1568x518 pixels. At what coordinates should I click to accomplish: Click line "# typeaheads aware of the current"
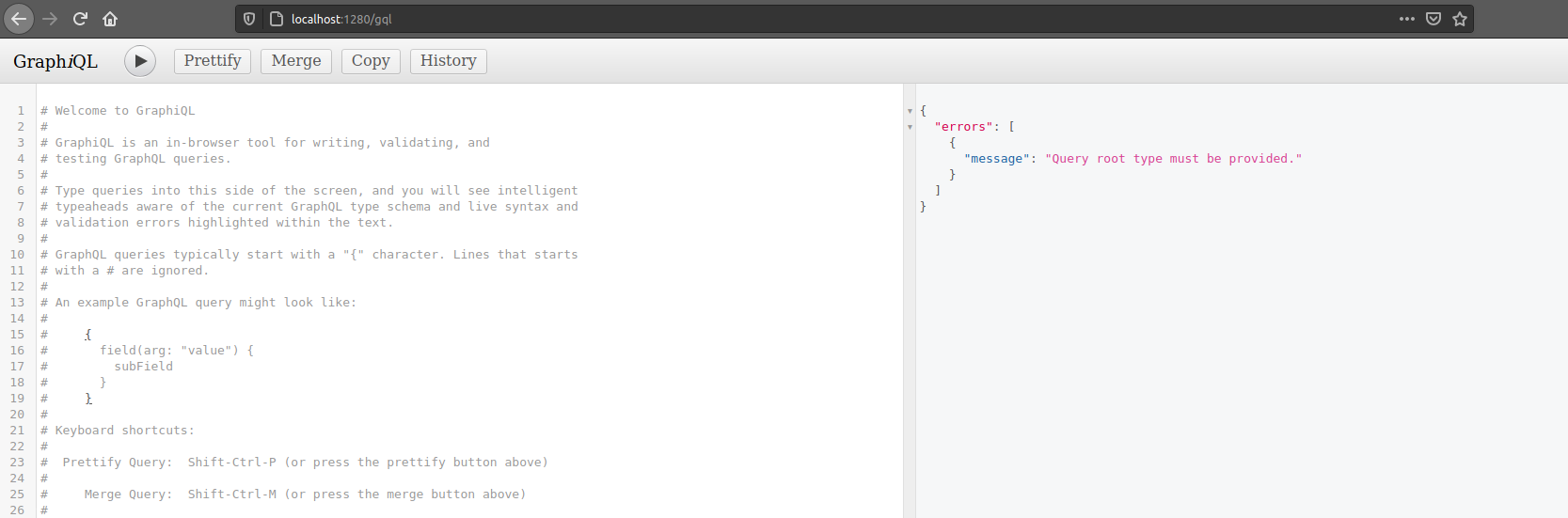(309, 207)
